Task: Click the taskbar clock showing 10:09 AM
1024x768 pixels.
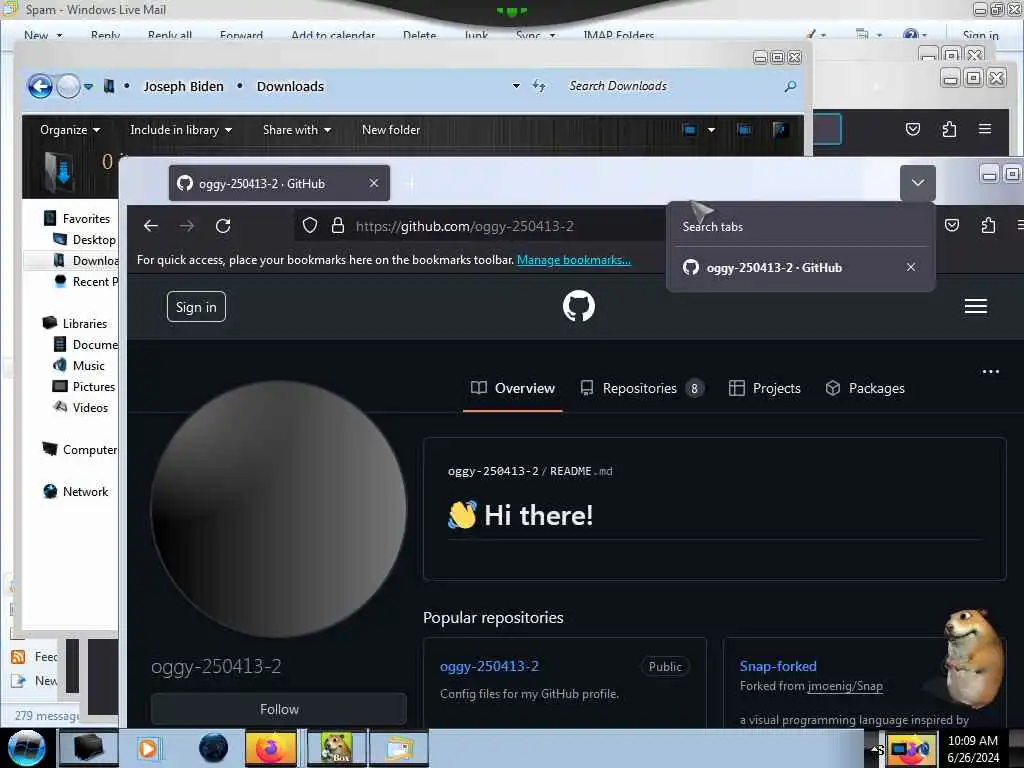Action: click(x=973, y=749)
